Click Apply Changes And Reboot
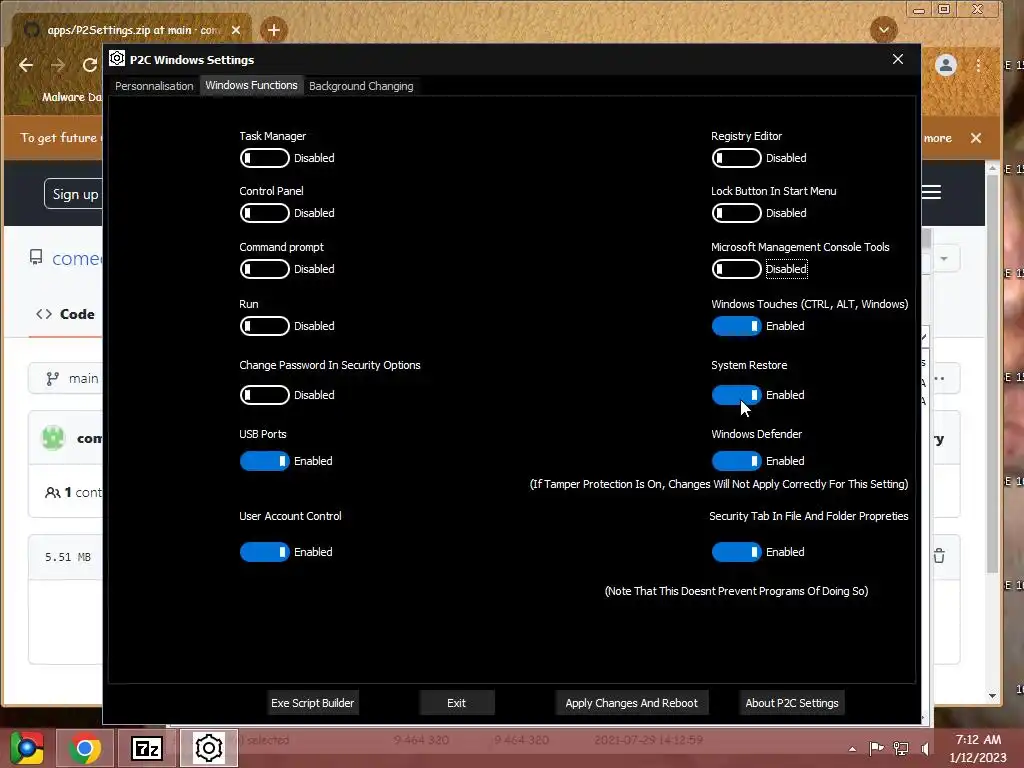 632,703
